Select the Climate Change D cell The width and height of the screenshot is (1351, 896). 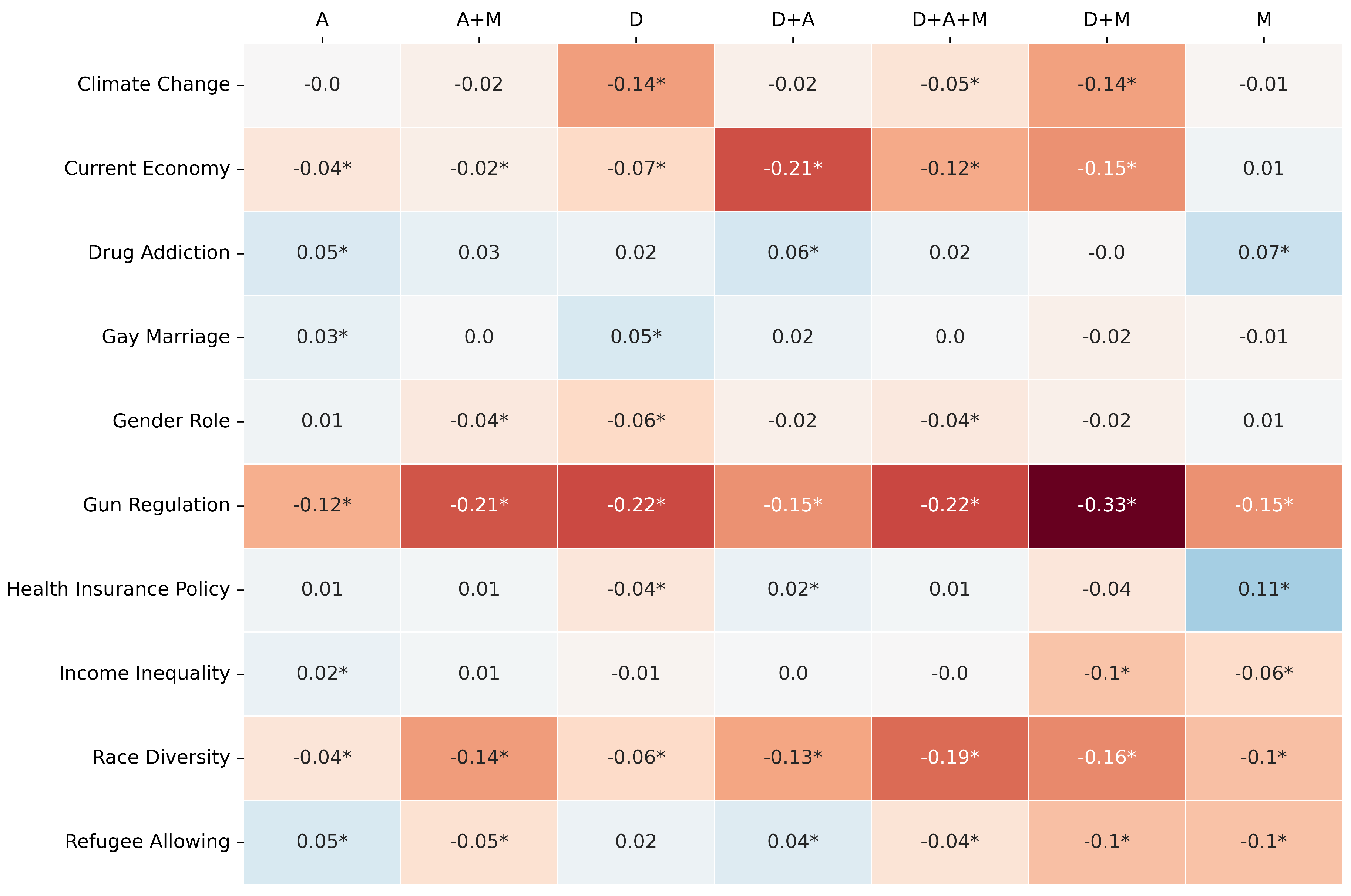pos(635,85)
